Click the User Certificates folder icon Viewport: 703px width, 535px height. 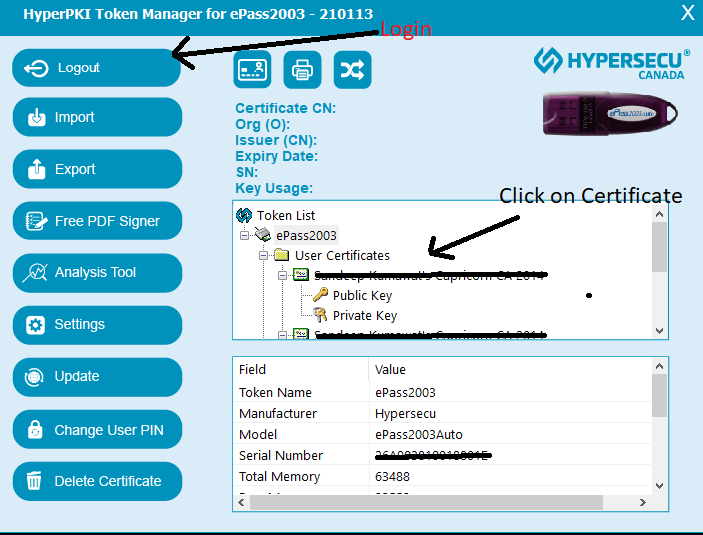[282, 255]
